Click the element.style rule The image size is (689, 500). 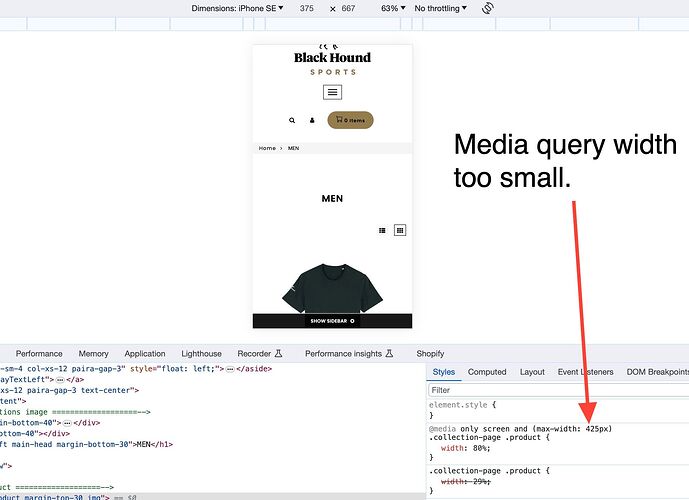click(462, 405)
